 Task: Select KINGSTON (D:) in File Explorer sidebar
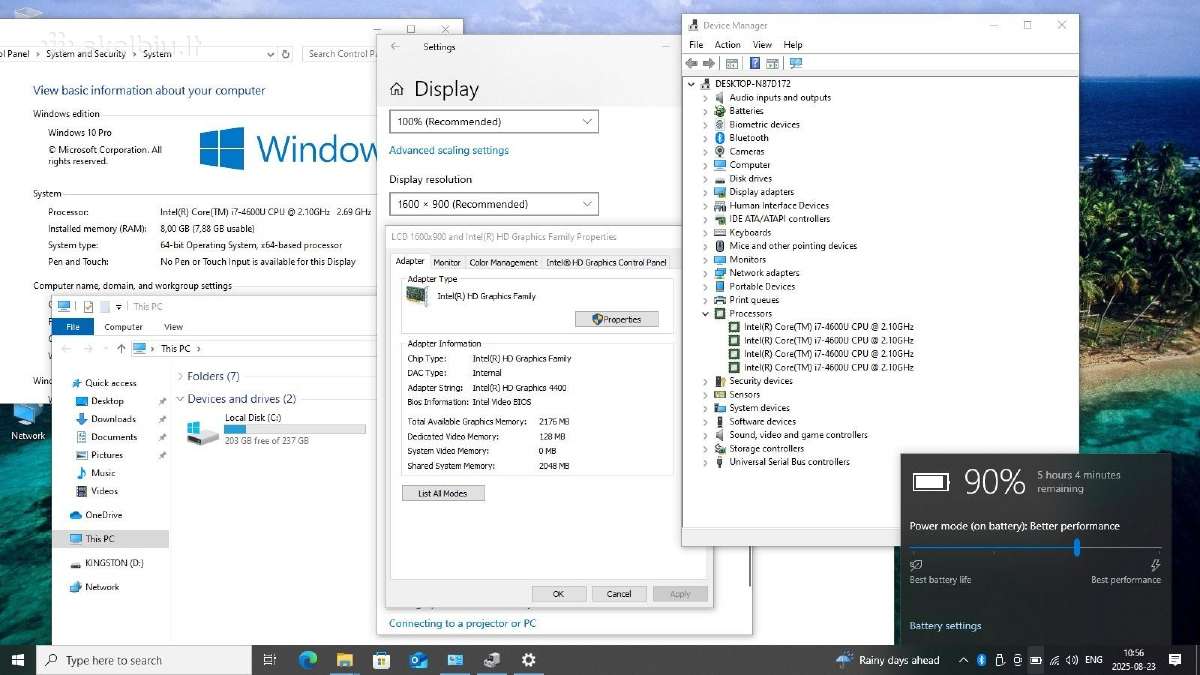point(113,563)
